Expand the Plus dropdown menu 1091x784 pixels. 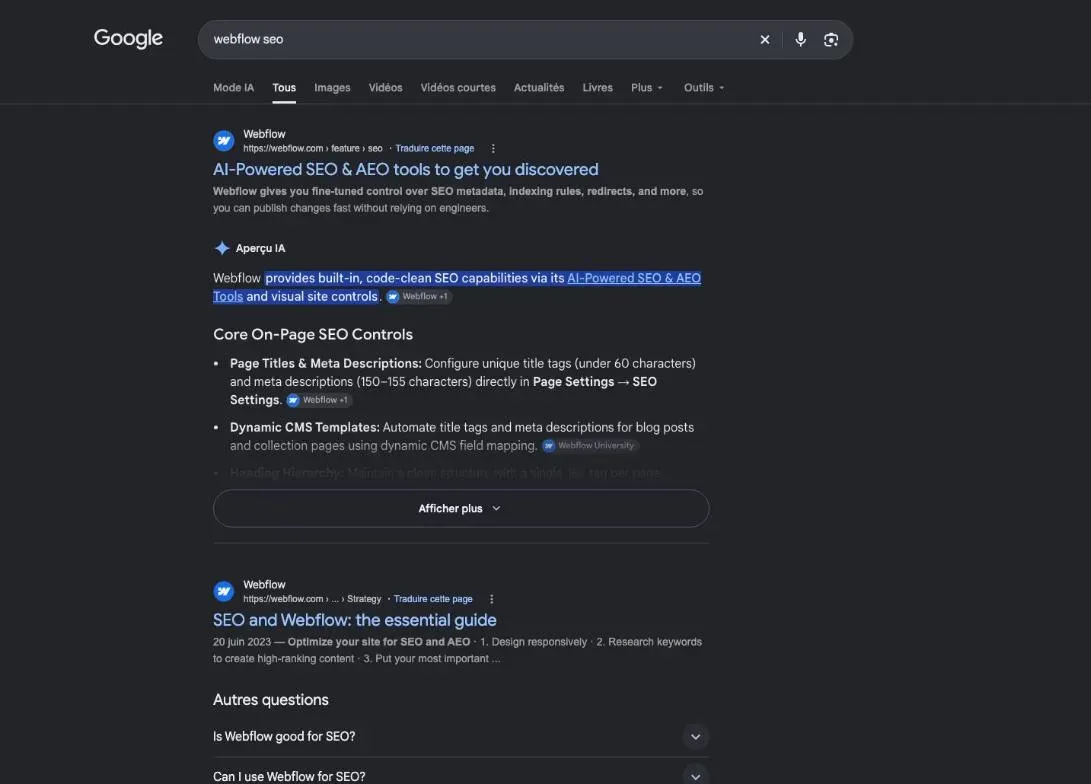(646, 88)
